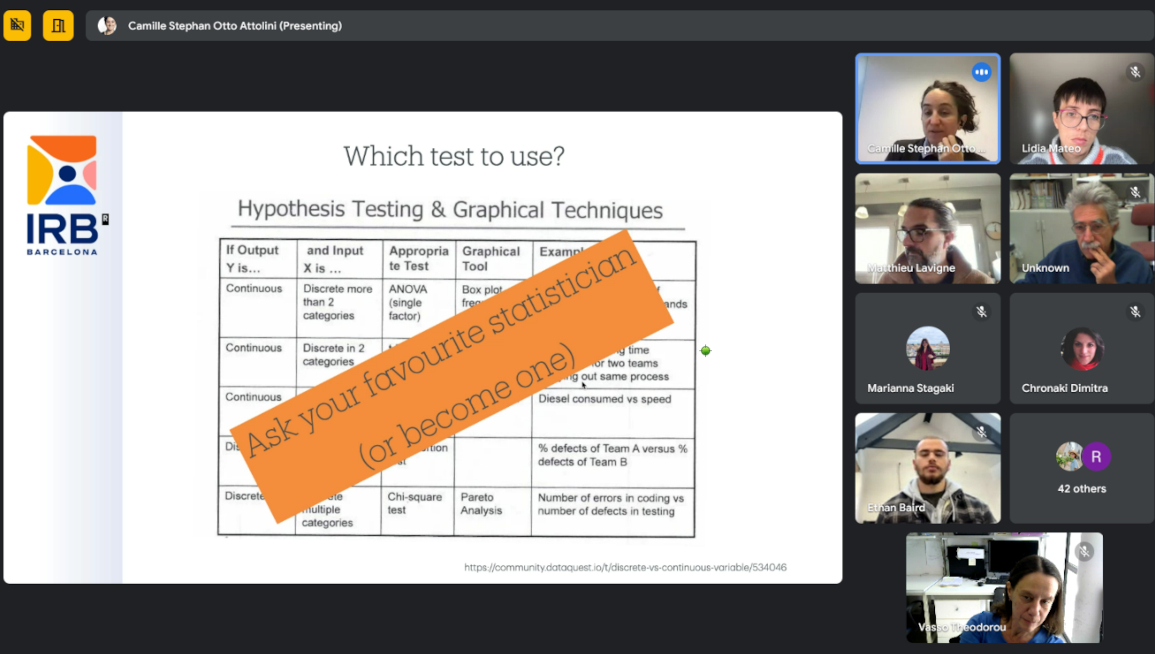Select the presenter name label in top bar
The height and width of the screenshot is (654, 1155).
[x=235, y=26]
